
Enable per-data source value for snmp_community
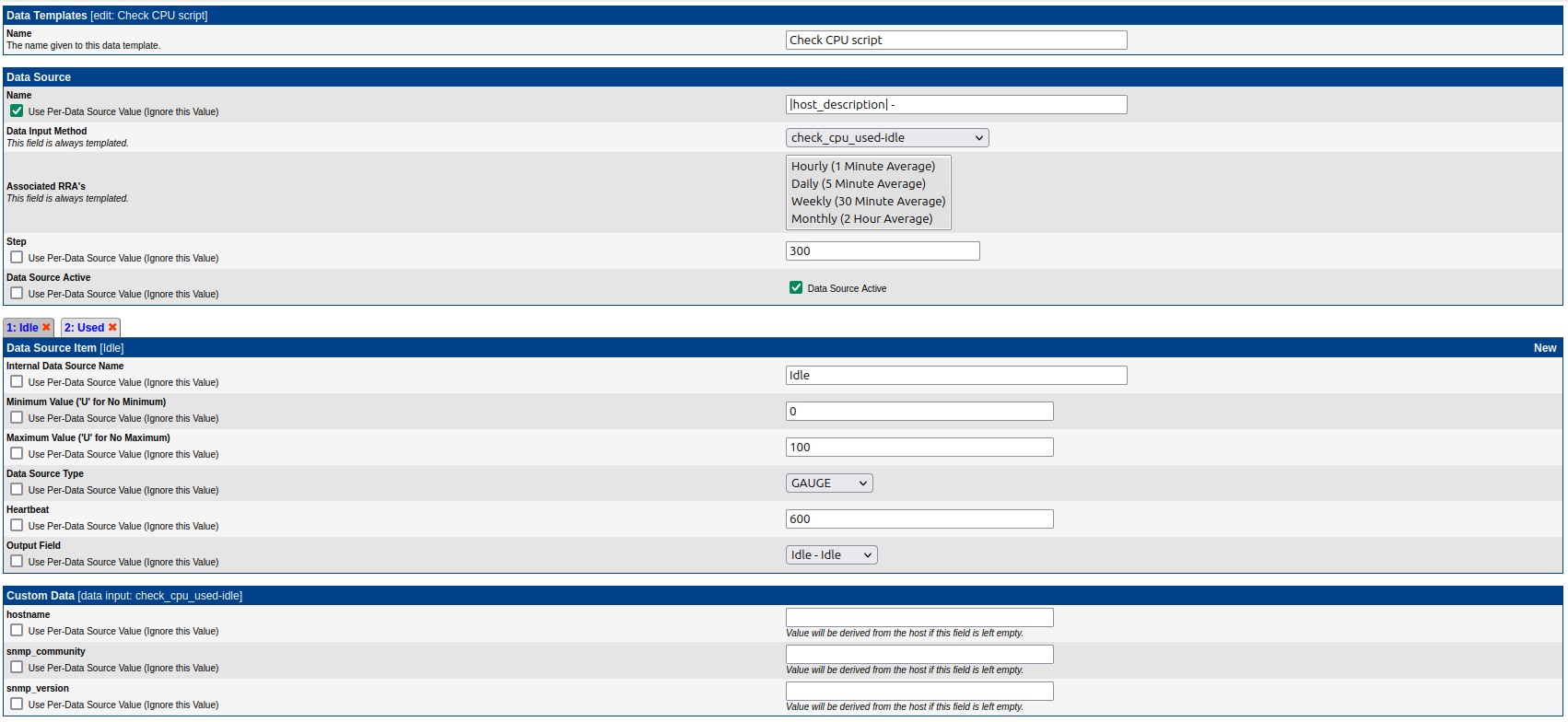point(17,667)
